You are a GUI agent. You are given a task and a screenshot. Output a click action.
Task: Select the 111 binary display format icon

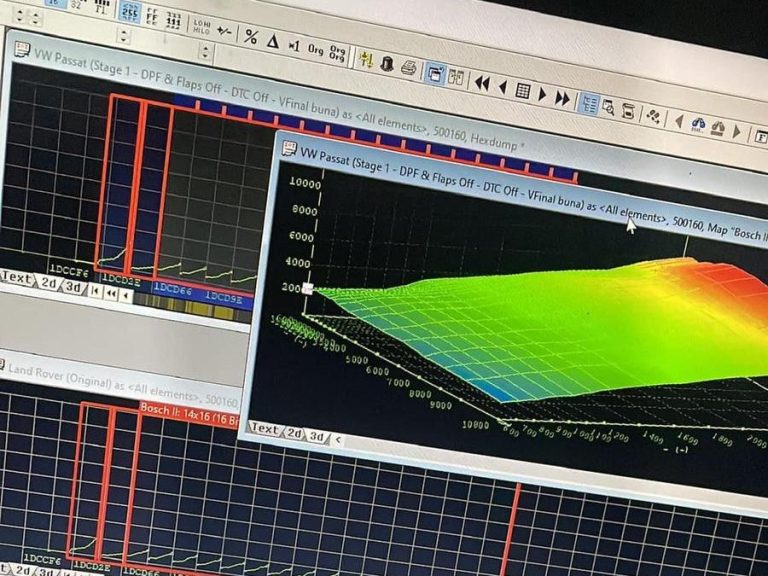click(173, 21)
